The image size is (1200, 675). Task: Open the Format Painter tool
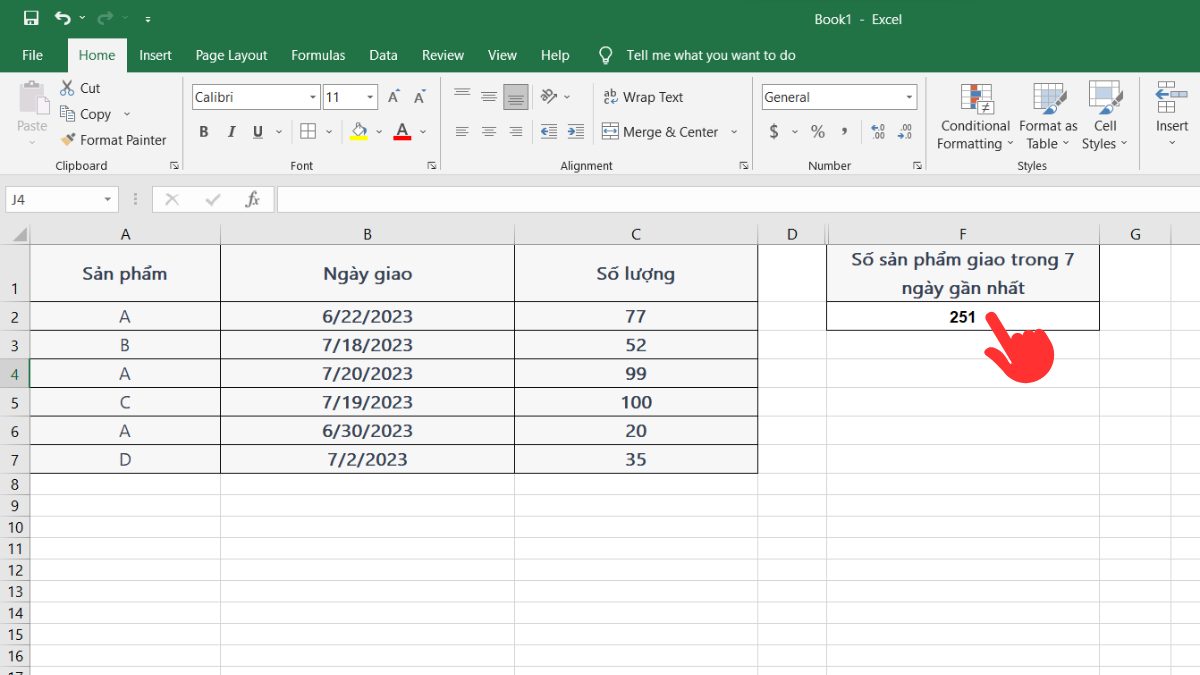tap(114, 140)
